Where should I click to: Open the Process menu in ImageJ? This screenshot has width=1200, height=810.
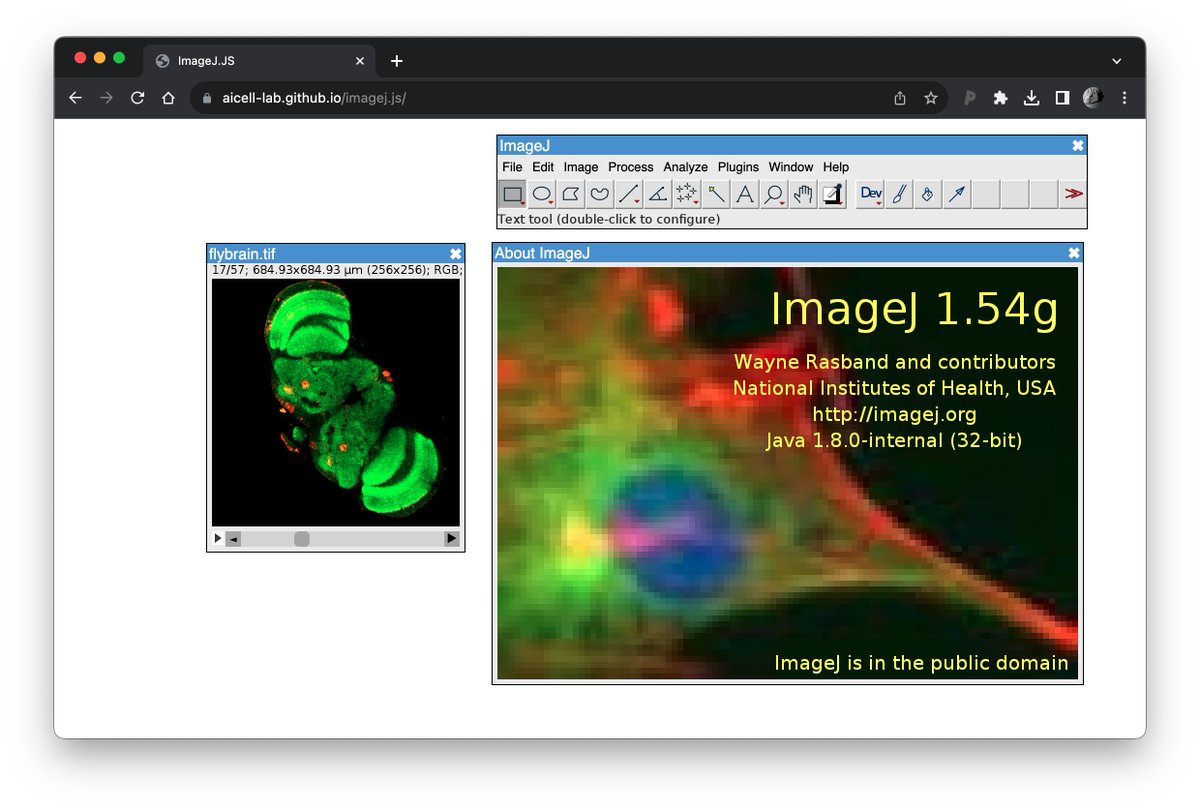coord(631,167)
